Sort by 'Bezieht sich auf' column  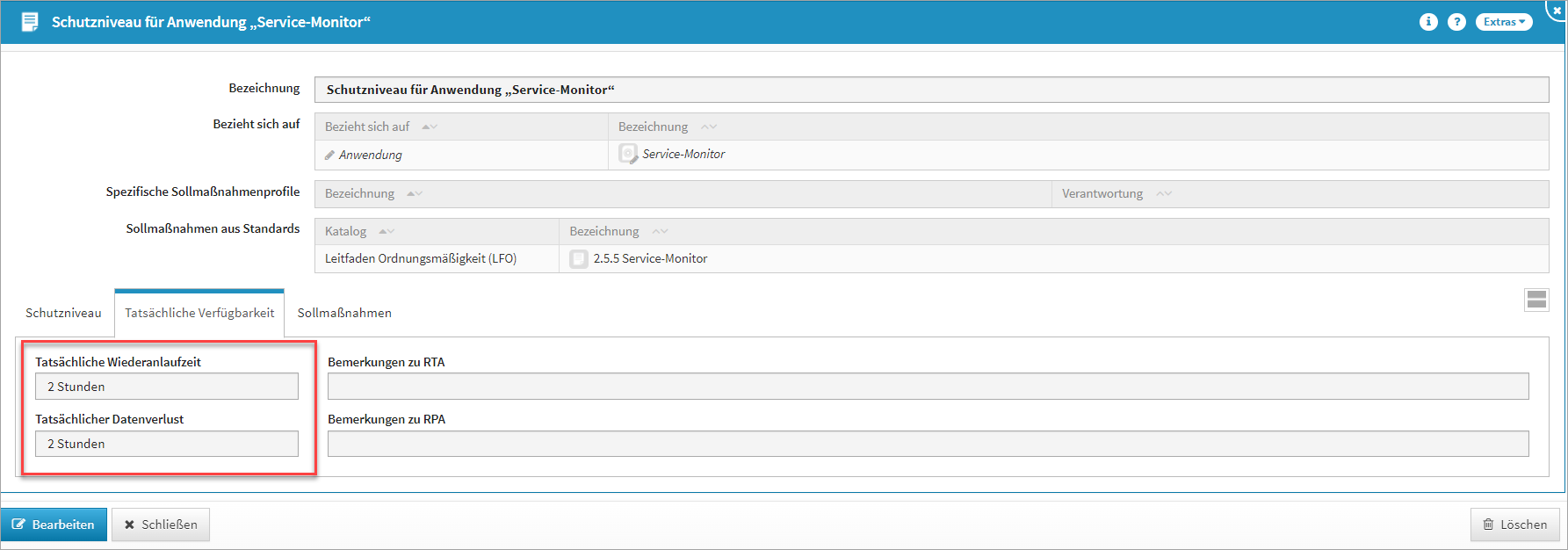(x=430, y=127)
